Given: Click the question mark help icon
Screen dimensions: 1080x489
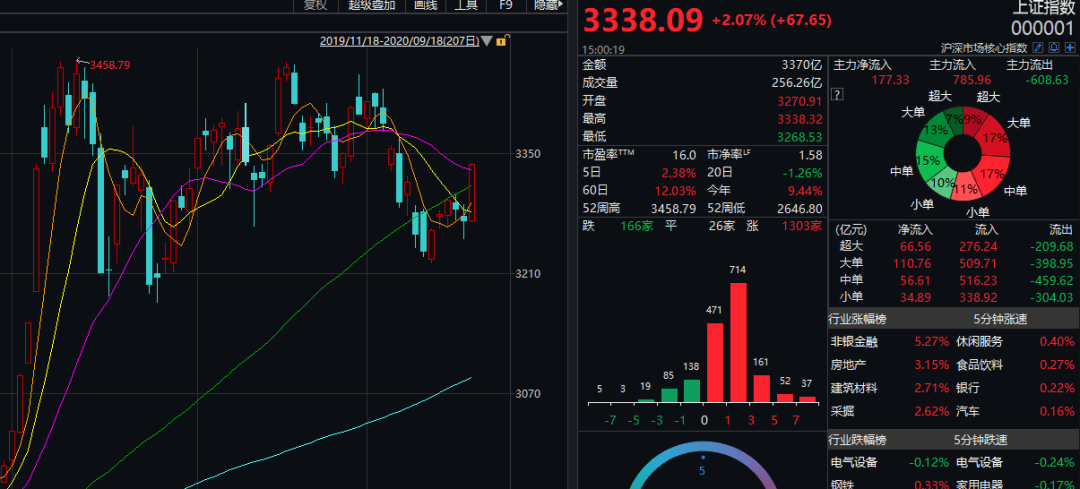Looking at the screenshot, I should (x=837, y=95).
